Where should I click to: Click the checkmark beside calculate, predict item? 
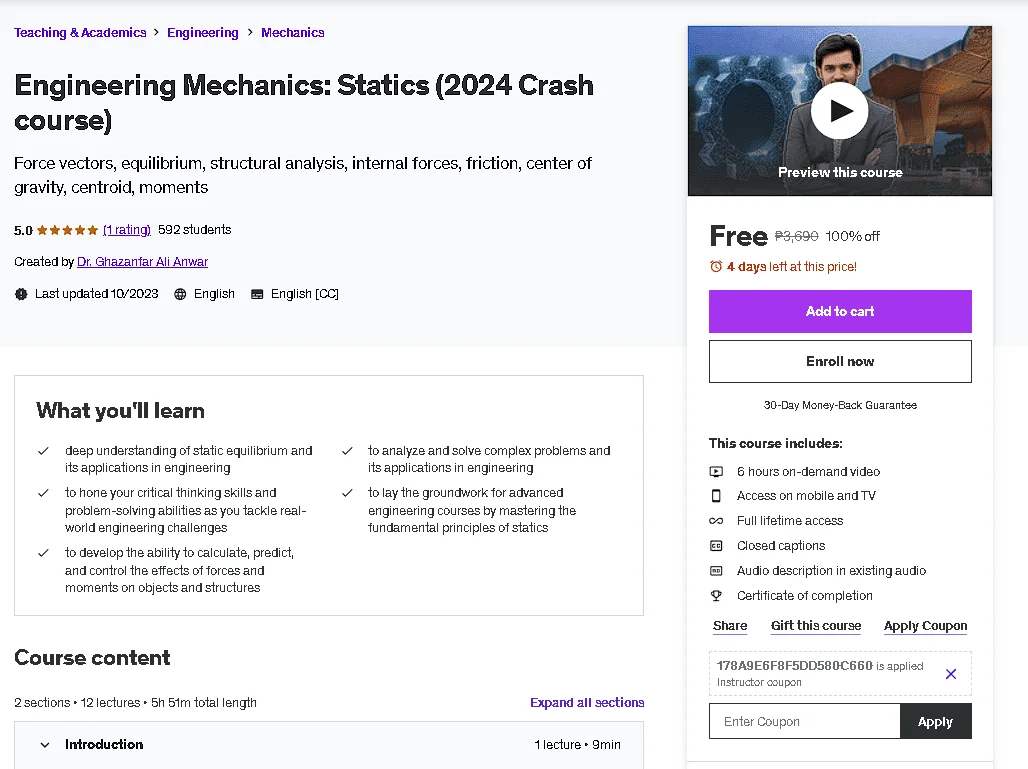43,553
